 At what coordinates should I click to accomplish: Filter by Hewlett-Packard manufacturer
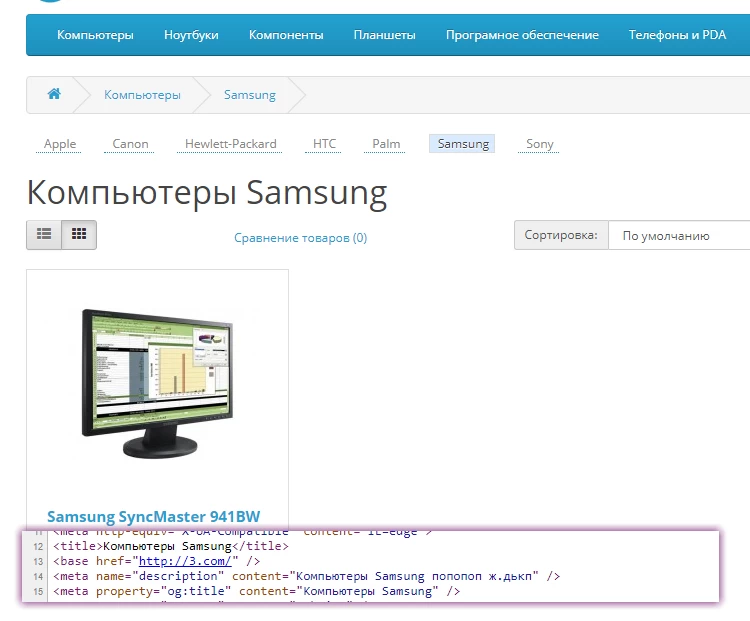[231, 144]
